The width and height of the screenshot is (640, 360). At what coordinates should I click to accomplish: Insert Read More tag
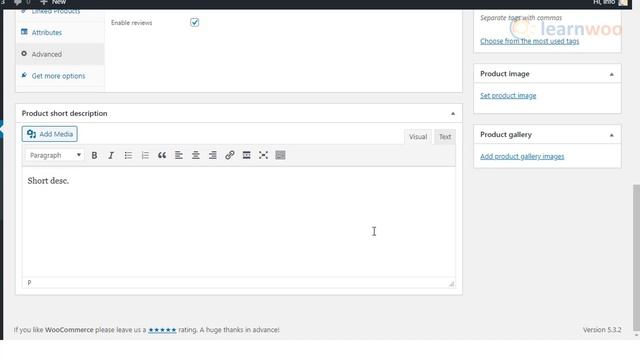pyautogui.click(x=247, y=155)
